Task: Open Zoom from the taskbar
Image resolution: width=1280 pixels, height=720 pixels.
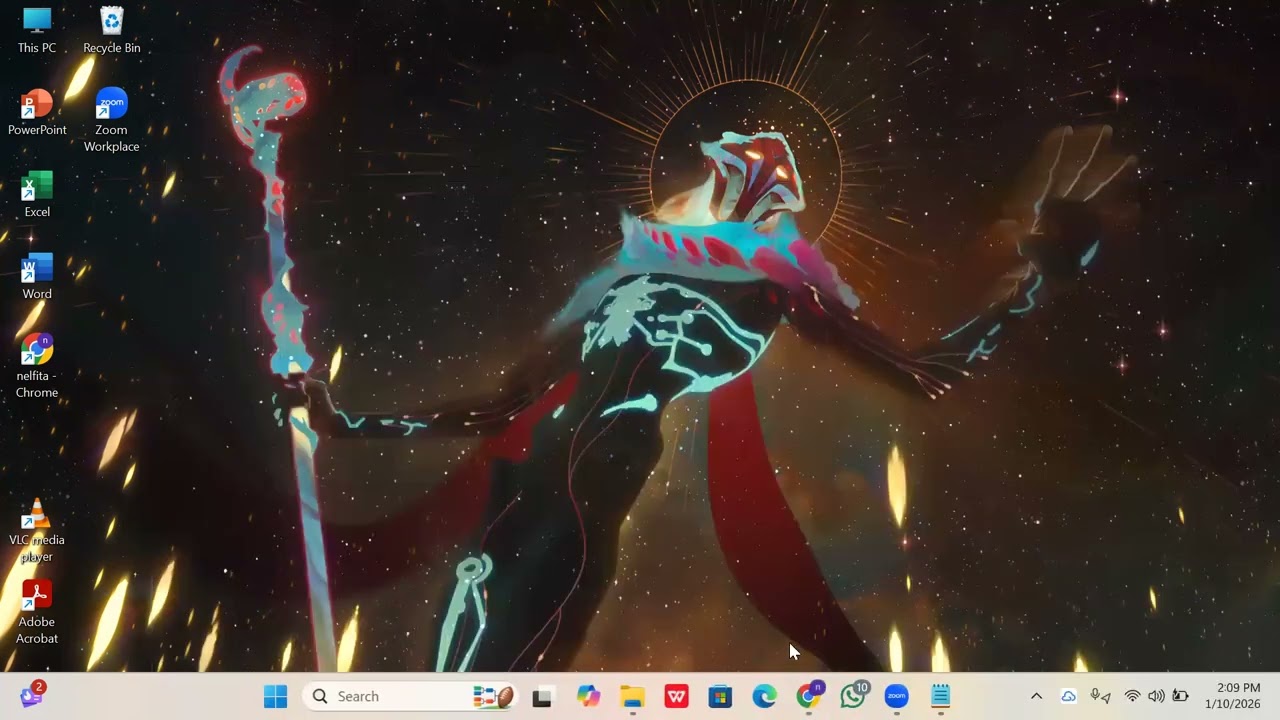Action: [x=897, y=697]
